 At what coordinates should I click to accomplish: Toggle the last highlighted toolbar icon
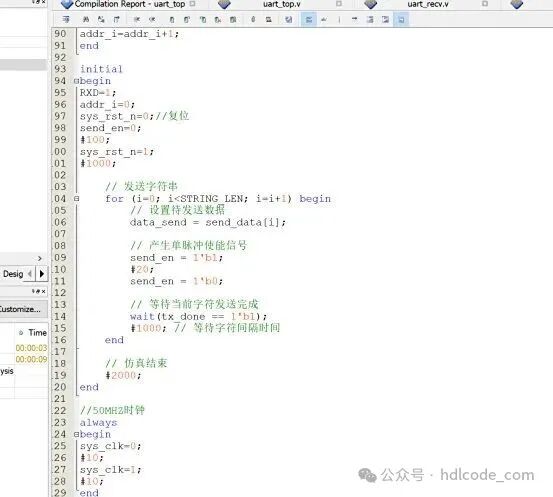(x=401, y=19)
